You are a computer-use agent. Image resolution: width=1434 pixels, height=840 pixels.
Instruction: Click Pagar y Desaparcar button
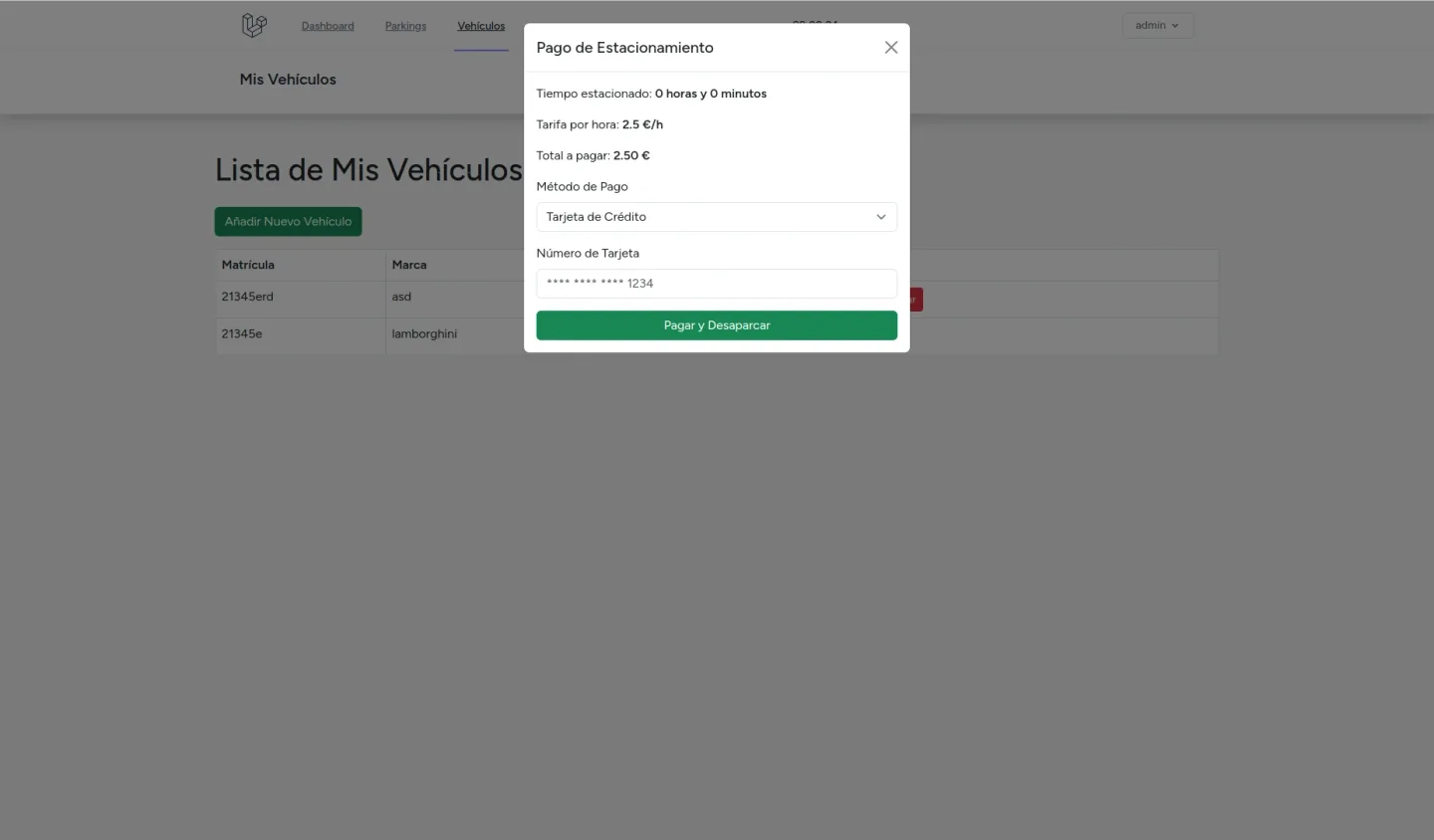(716, 325)
